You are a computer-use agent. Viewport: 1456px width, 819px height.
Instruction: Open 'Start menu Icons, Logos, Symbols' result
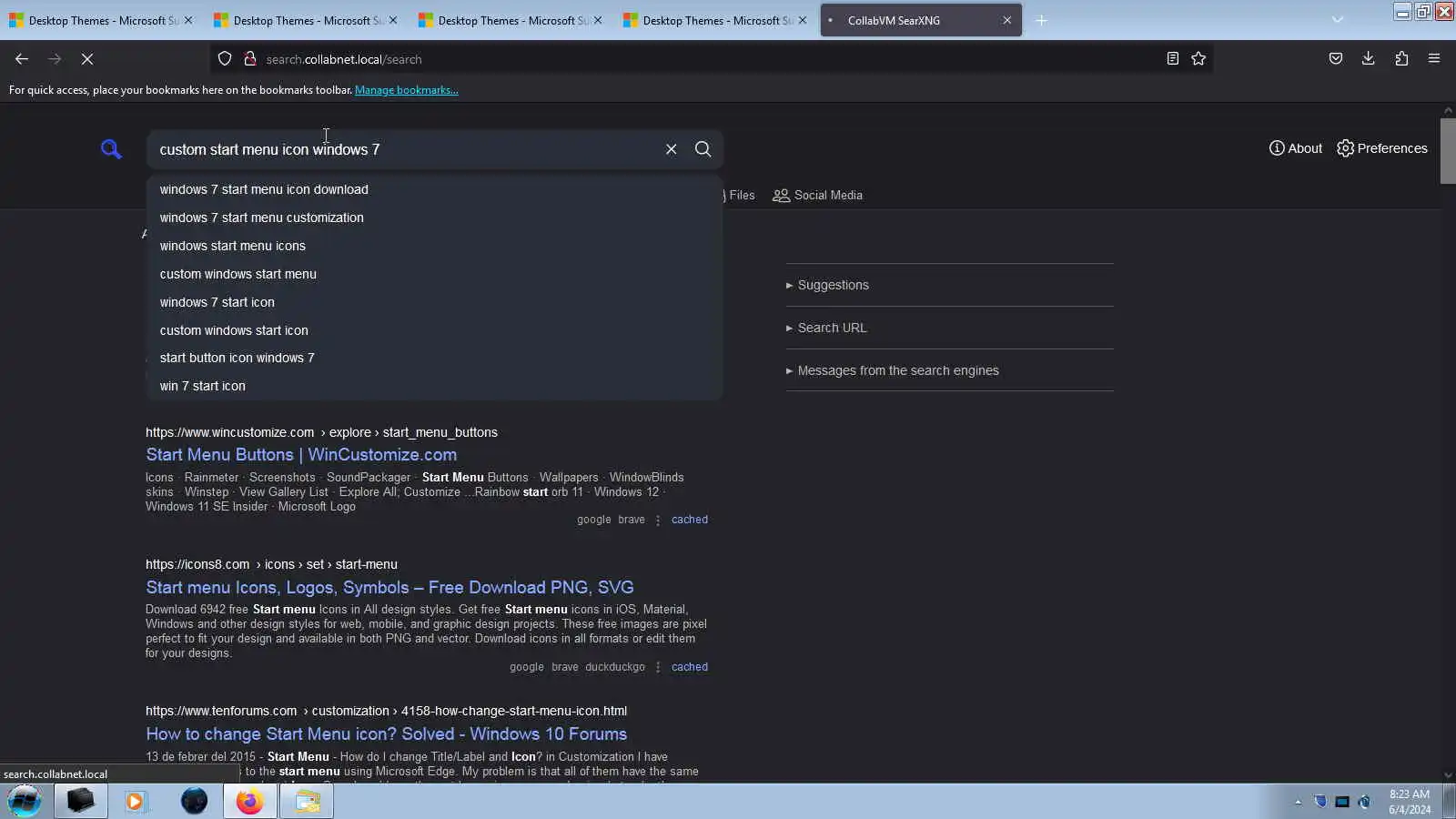pos(389,588)
